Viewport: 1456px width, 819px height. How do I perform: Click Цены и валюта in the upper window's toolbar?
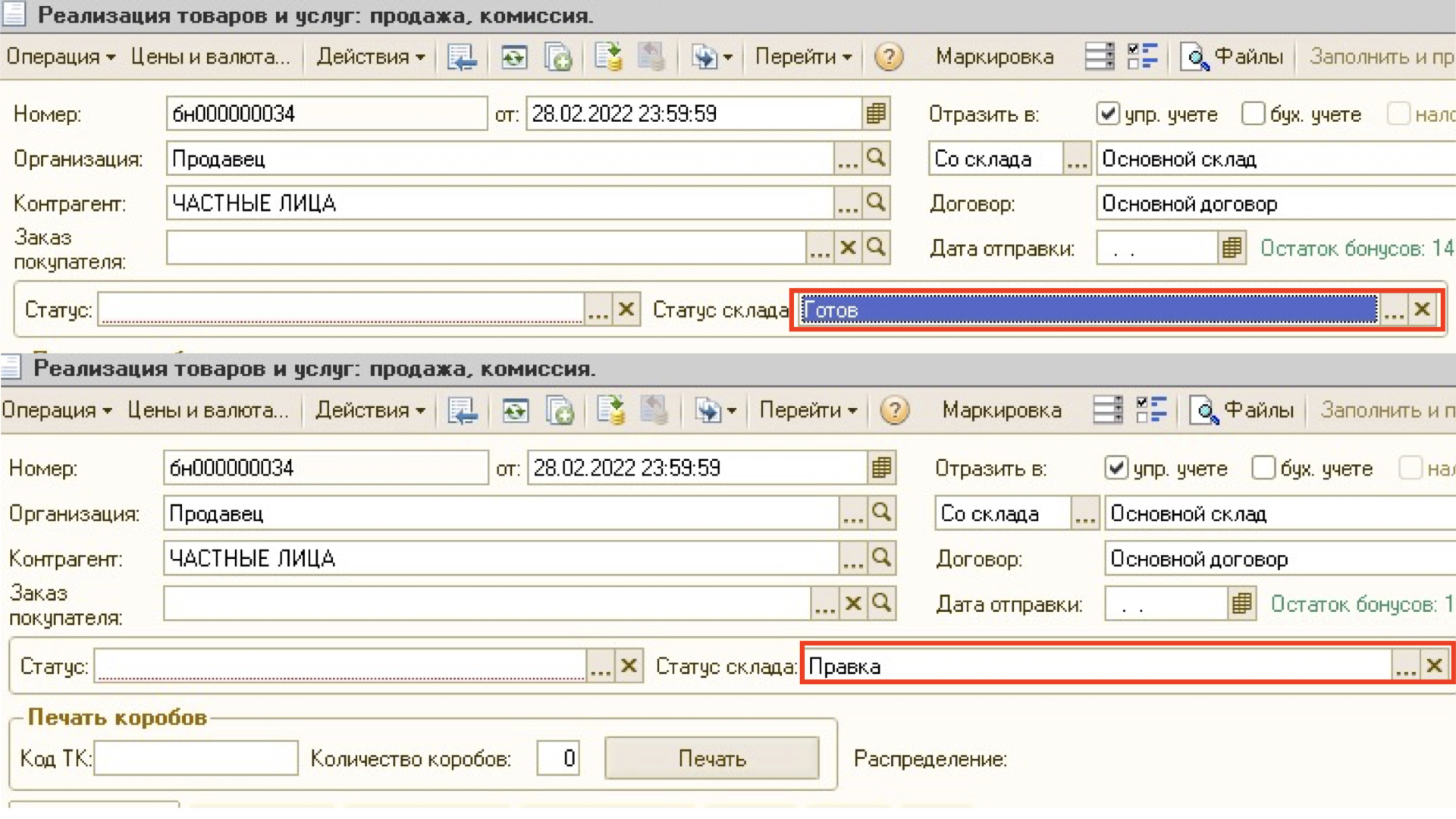point(210,57)
